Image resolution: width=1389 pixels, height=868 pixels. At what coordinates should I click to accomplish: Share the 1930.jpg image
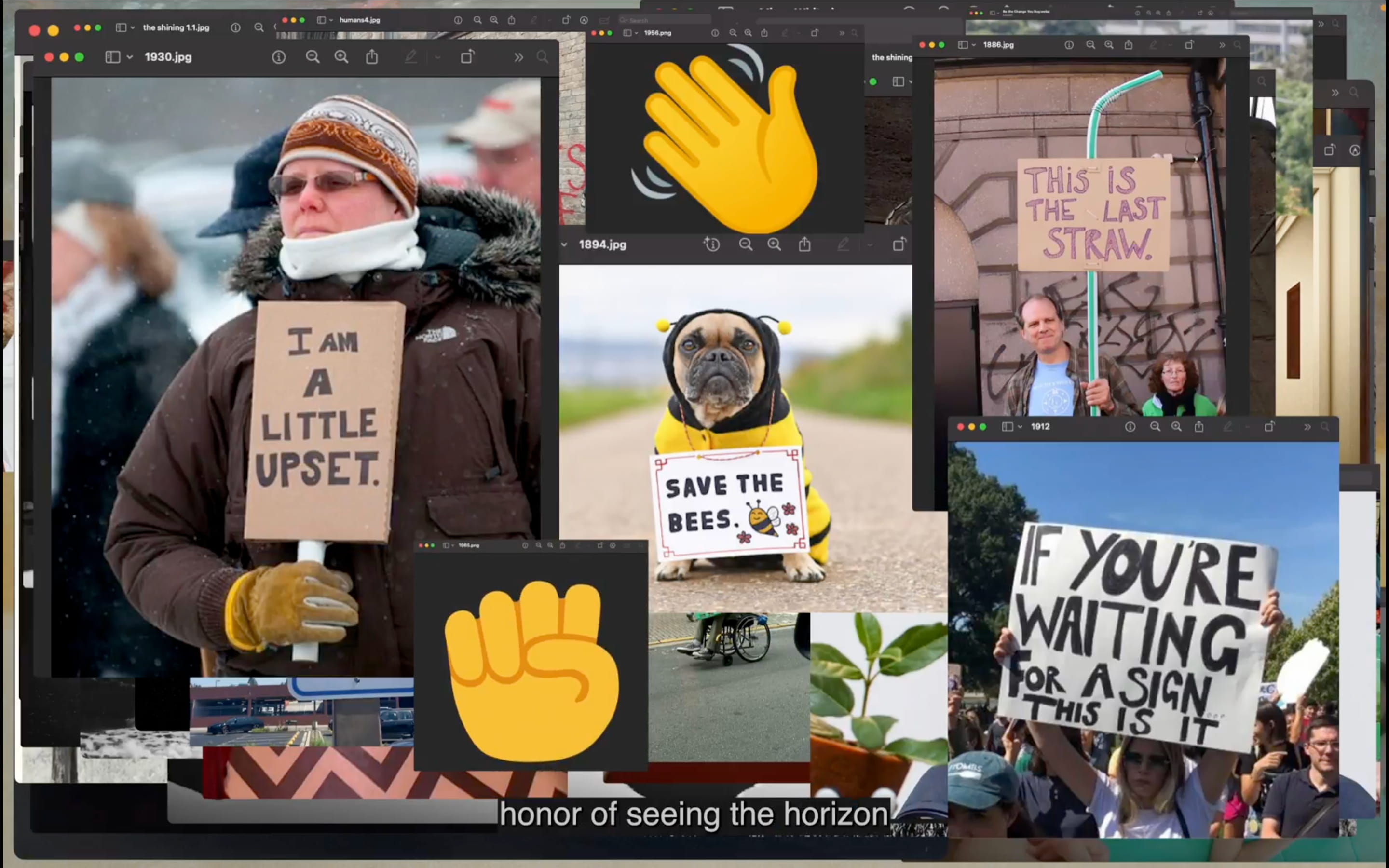pos(372,57)
